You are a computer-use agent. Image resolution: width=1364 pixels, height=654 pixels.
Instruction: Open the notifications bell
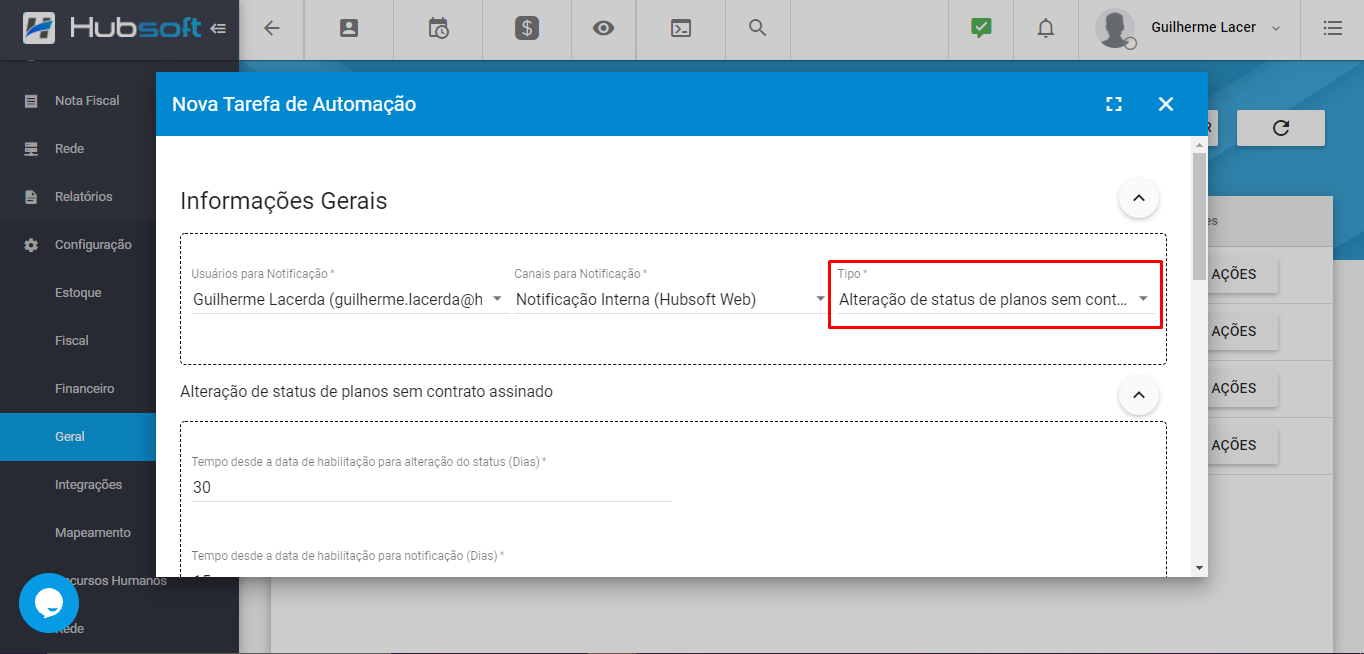1045,28
